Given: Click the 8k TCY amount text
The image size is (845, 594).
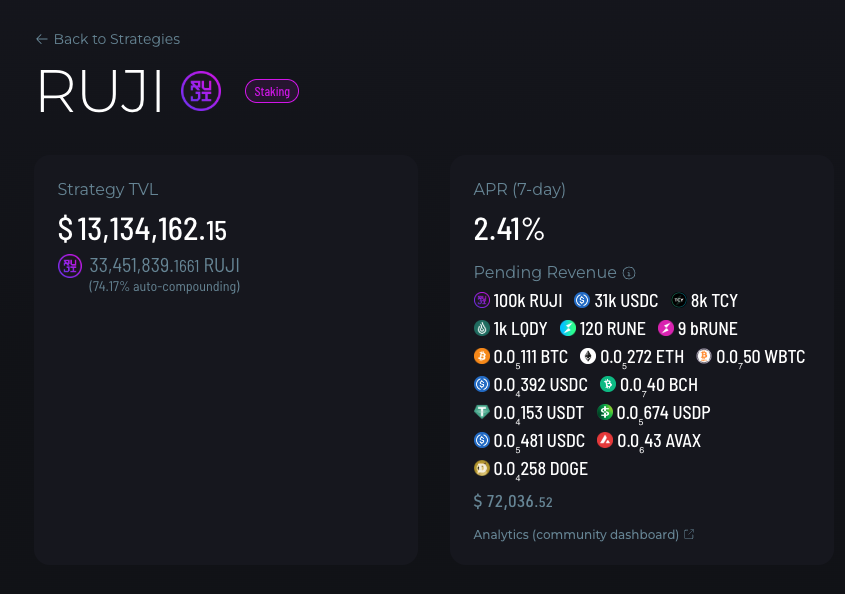Looking at the screenshot, I should point(714,301).
